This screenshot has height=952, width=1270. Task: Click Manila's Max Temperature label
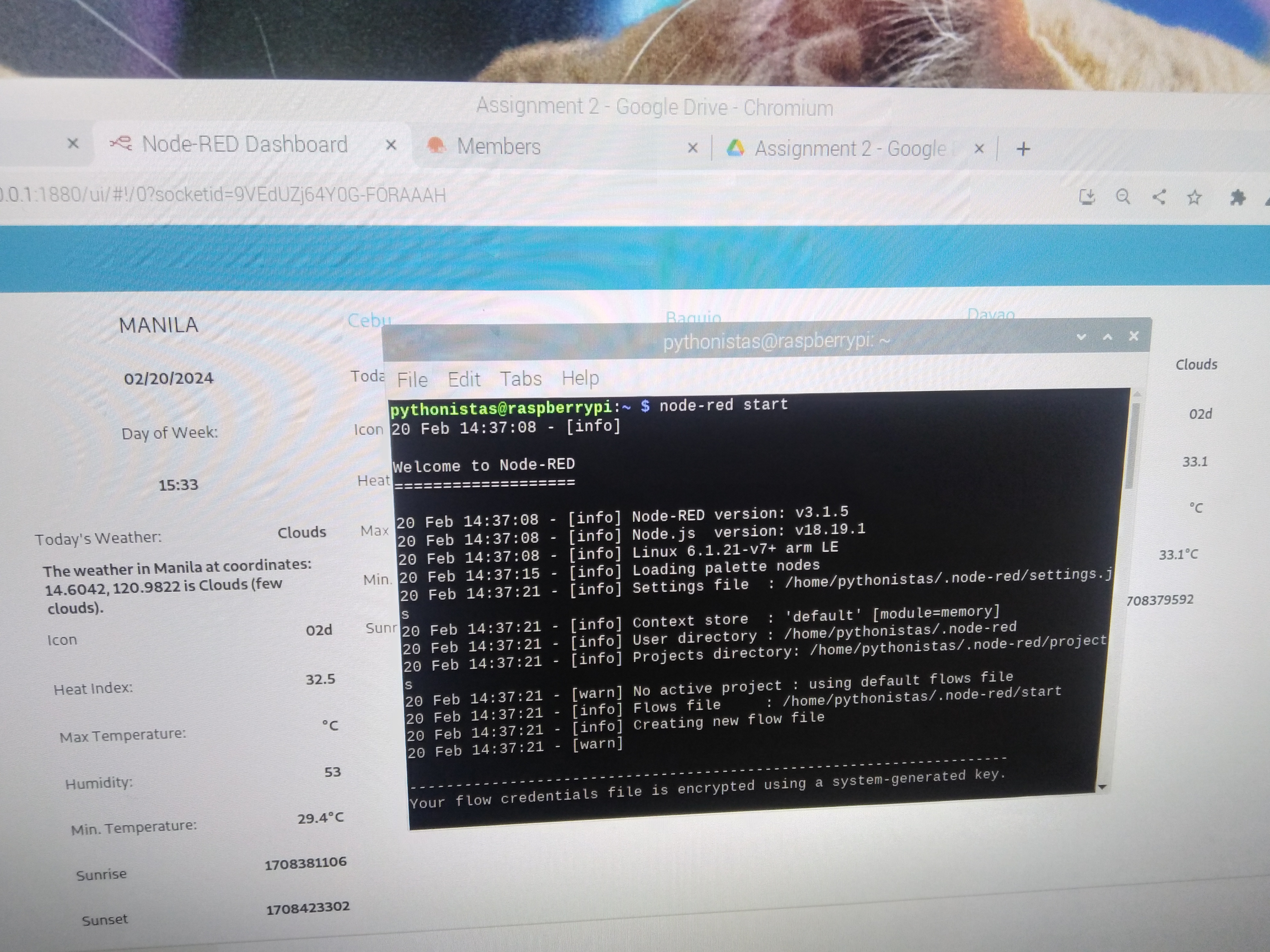[123, 735]
